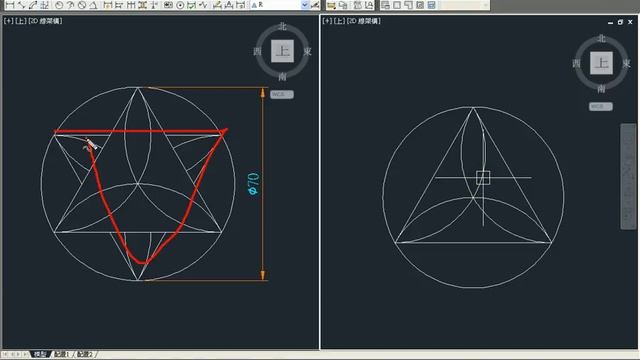Select the Dimension Space tool
The image size is (640, 360).
142,5
